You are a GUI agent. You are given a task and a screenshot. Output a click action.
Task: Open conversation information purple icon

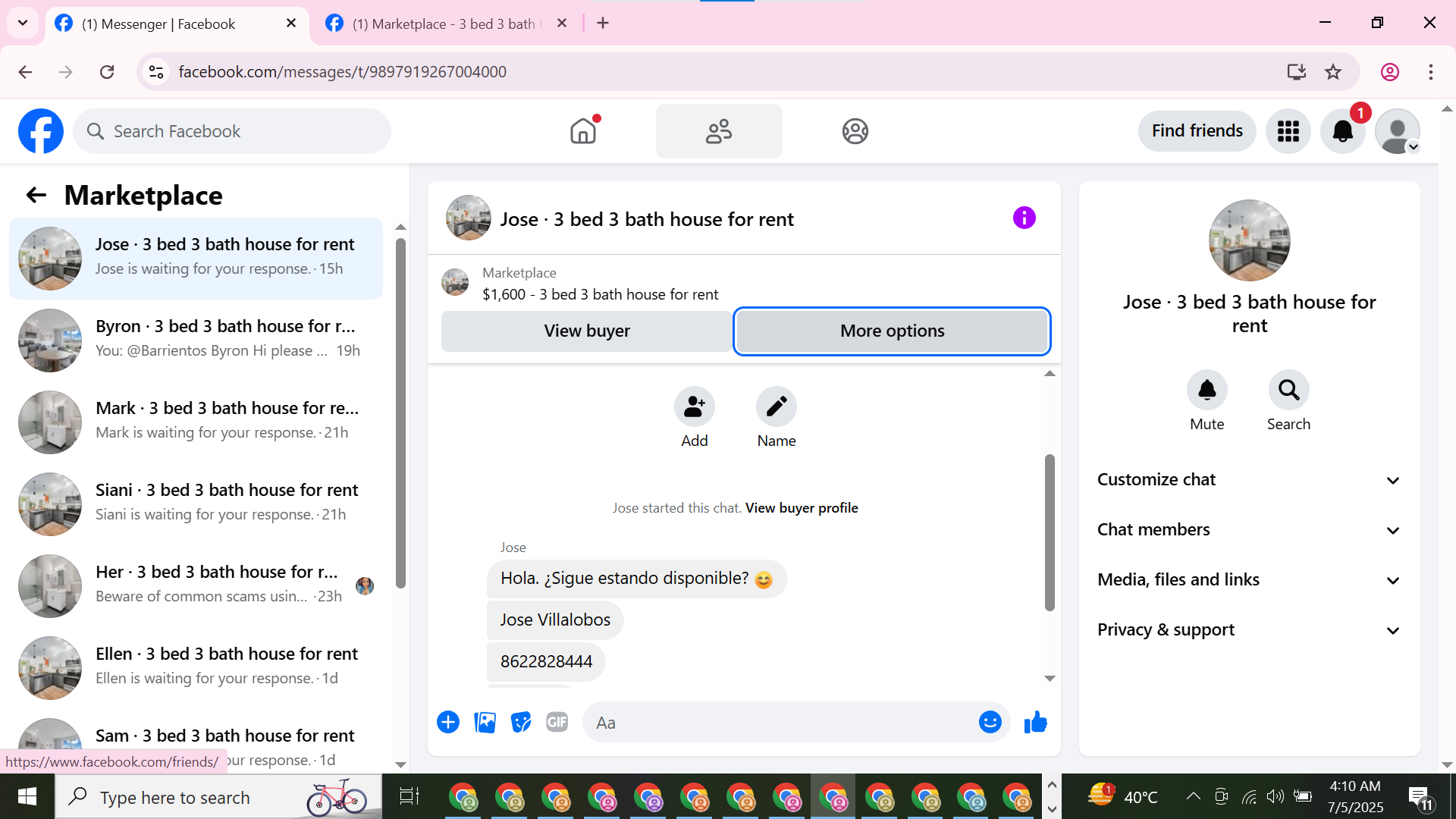pos(1024,218)
